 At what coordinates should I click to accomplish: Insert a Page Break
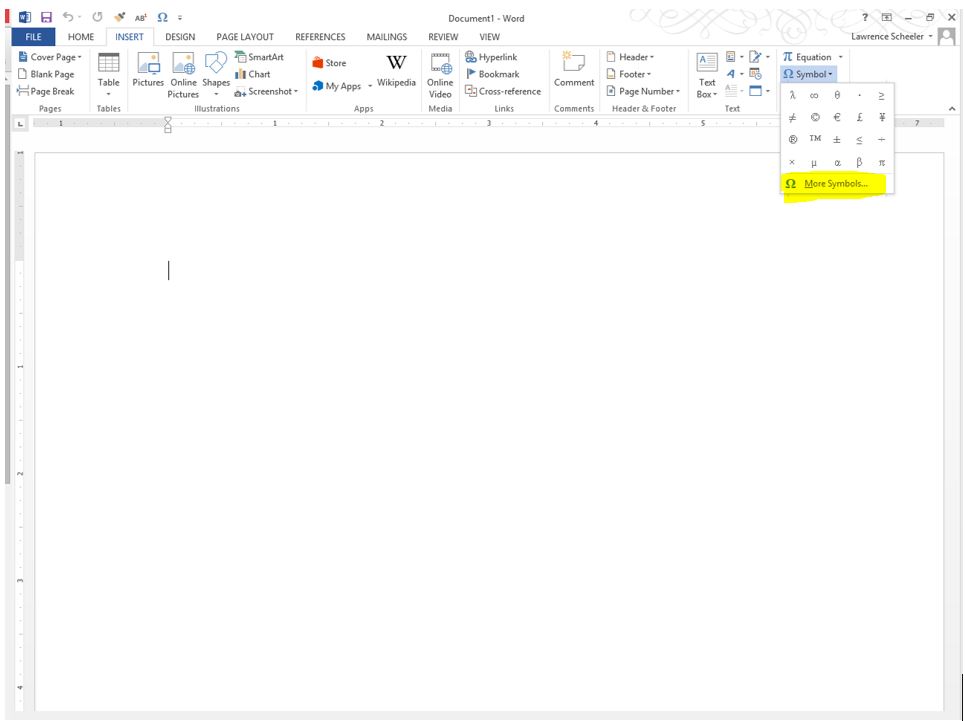[47, 91]
